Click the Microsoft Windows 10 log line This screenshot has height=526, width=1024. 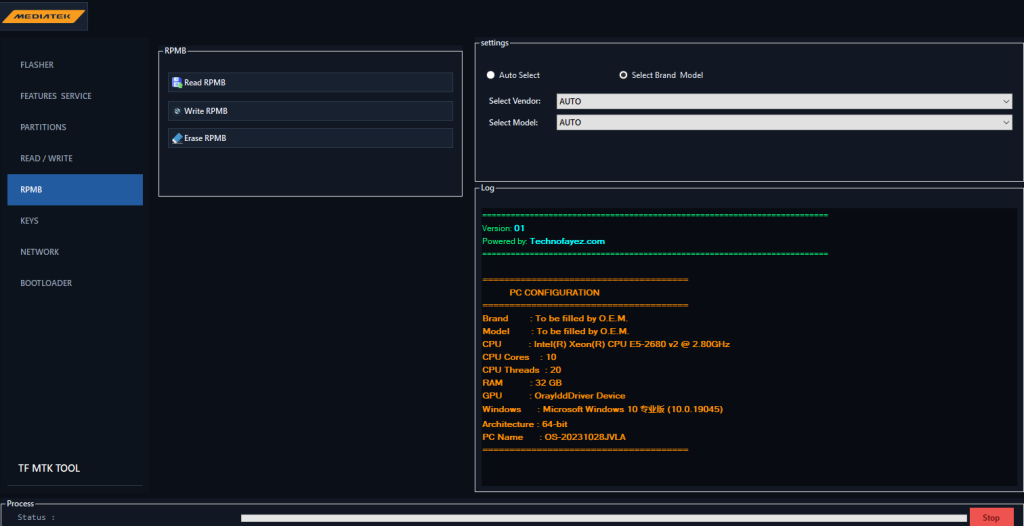[x=603, y=410]
